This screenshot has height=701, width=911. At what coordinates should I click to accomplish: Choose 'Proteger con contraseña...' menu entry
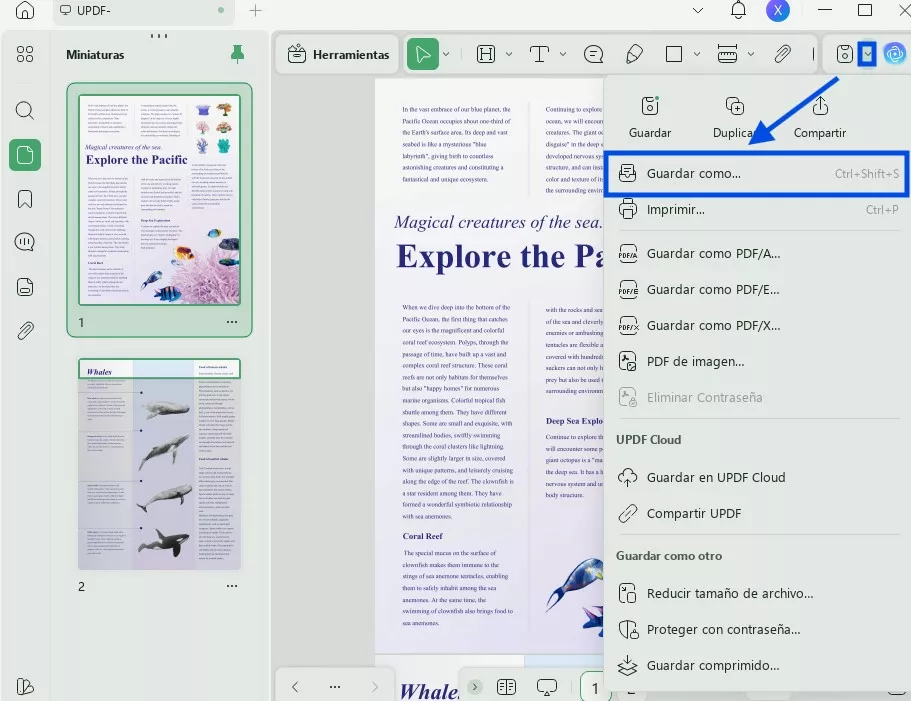coord(723,629)
